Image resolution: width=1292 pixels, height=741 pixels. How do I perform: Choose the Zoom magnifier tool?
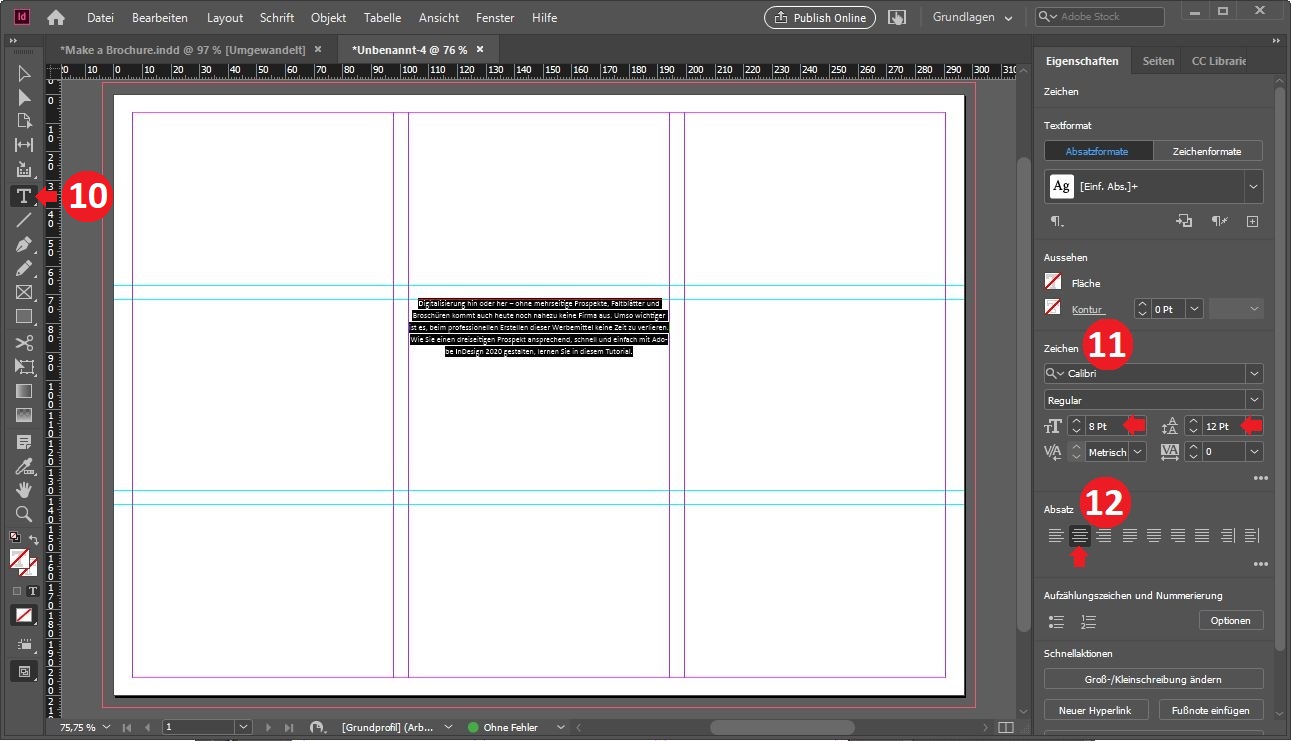point(24,514)
